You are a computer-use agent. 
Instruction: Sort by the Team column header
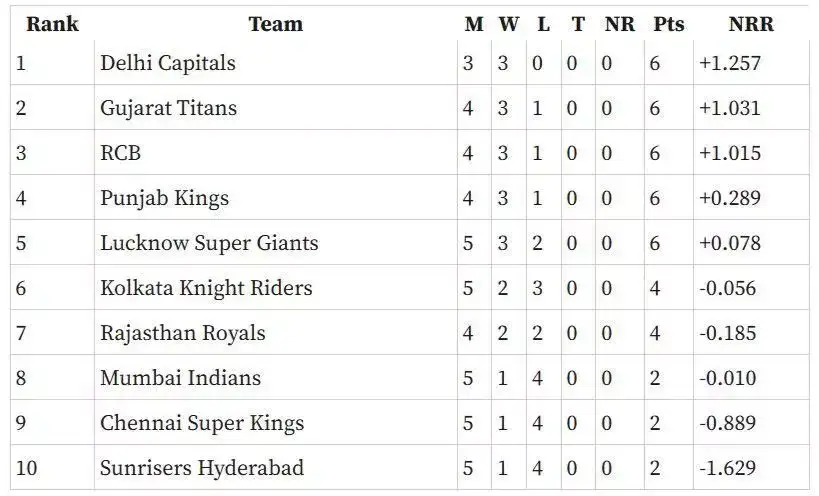275,24
